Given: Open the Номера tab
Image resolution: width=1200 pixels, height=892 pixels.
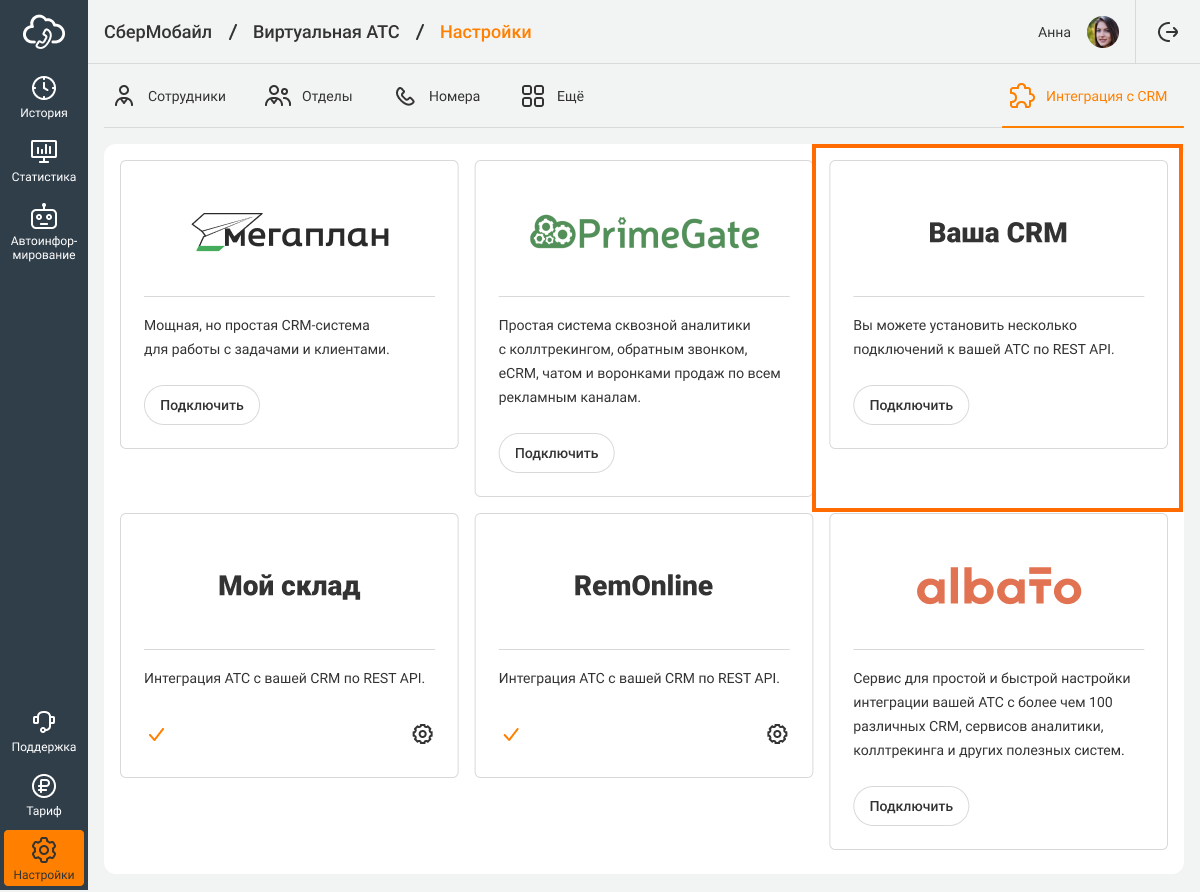Looking at the screenshot, I should [x=438, y=97].
